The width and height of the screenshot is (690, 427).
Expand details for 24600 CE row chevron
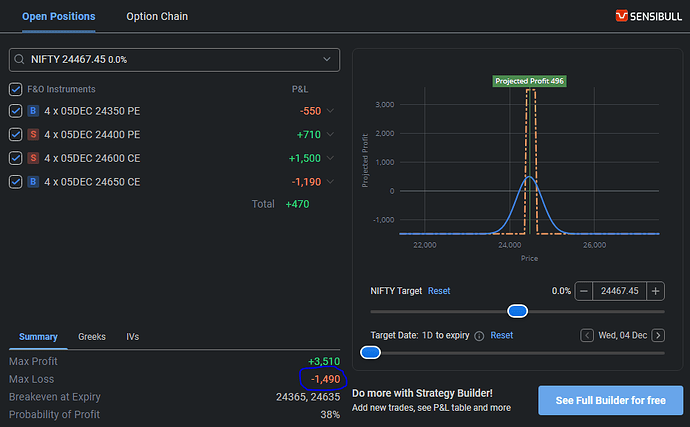tap(330, 158)
